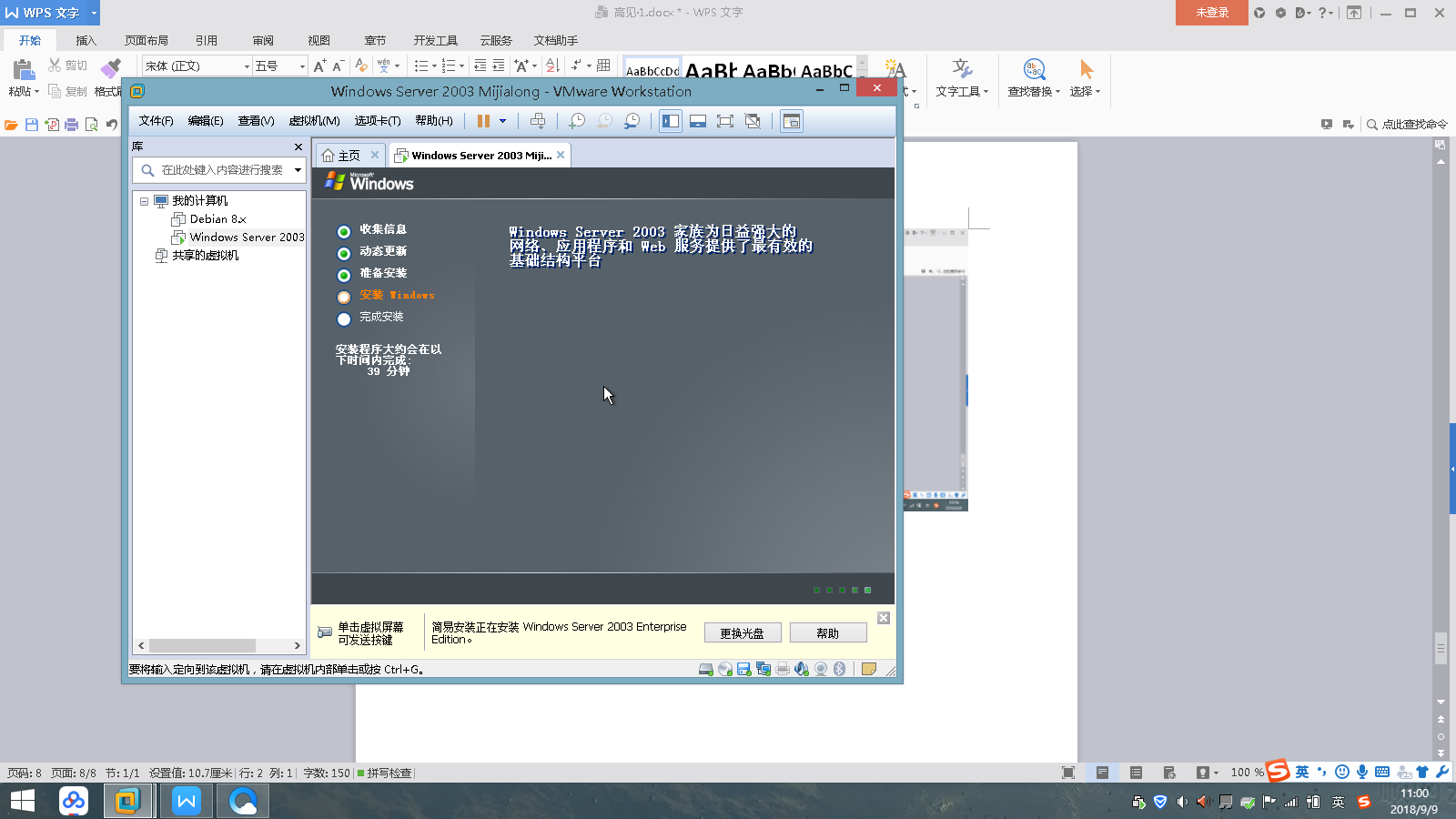Open the VMware snapshot manager icon

[632, 121]
